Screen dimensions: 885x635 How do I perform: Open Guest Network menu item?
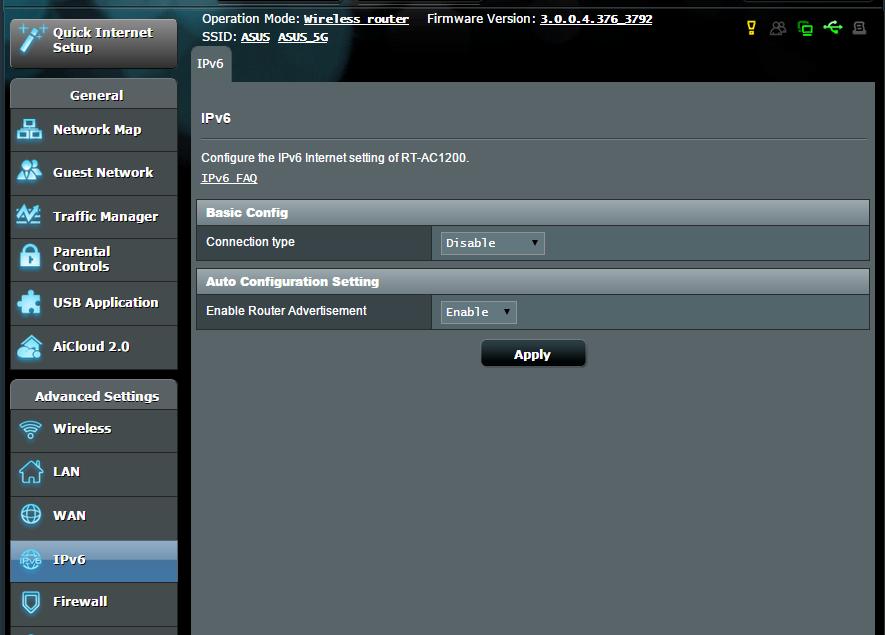[94, 173]
